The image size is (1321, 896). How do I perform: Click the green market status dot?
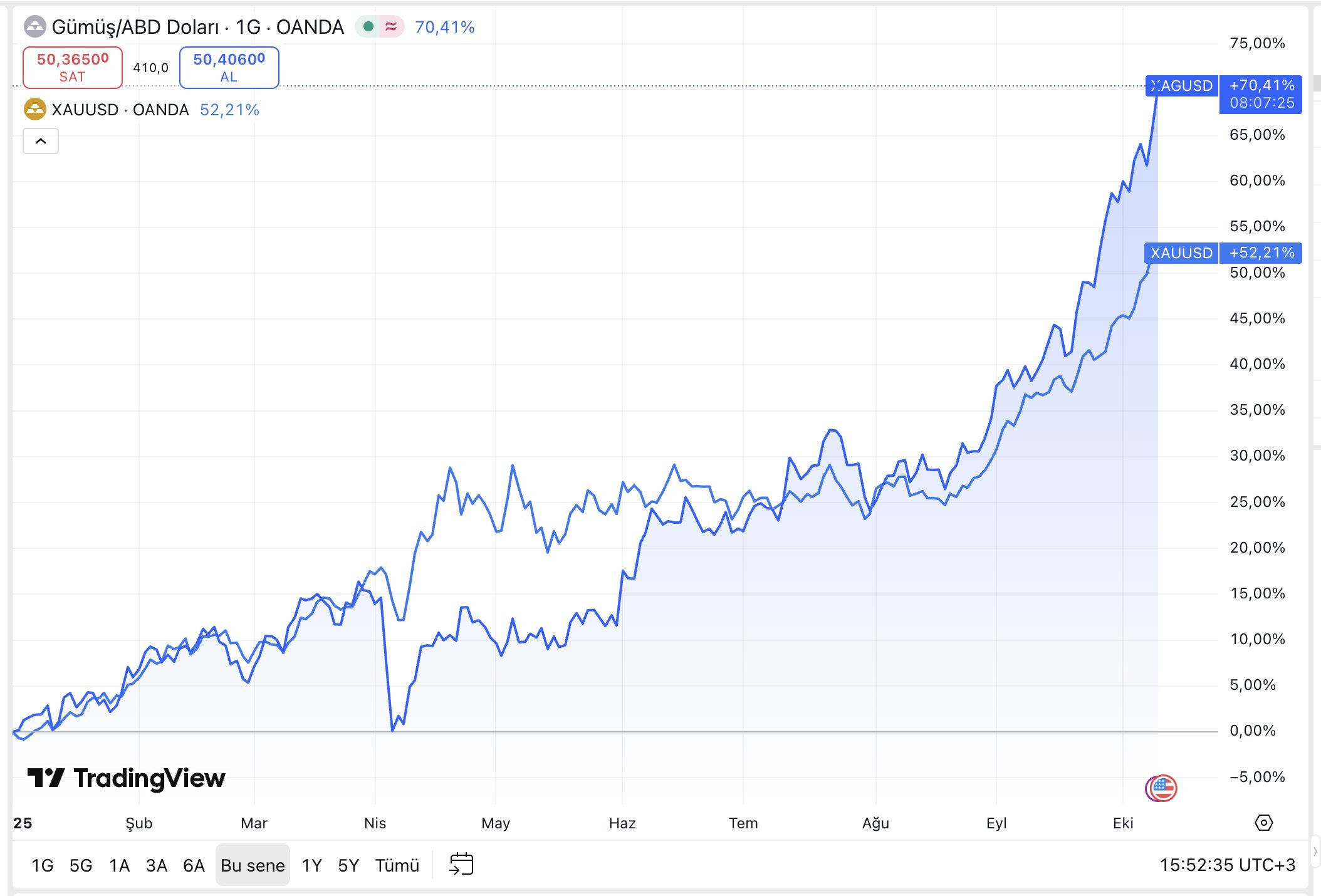click(x=368, y=26)
